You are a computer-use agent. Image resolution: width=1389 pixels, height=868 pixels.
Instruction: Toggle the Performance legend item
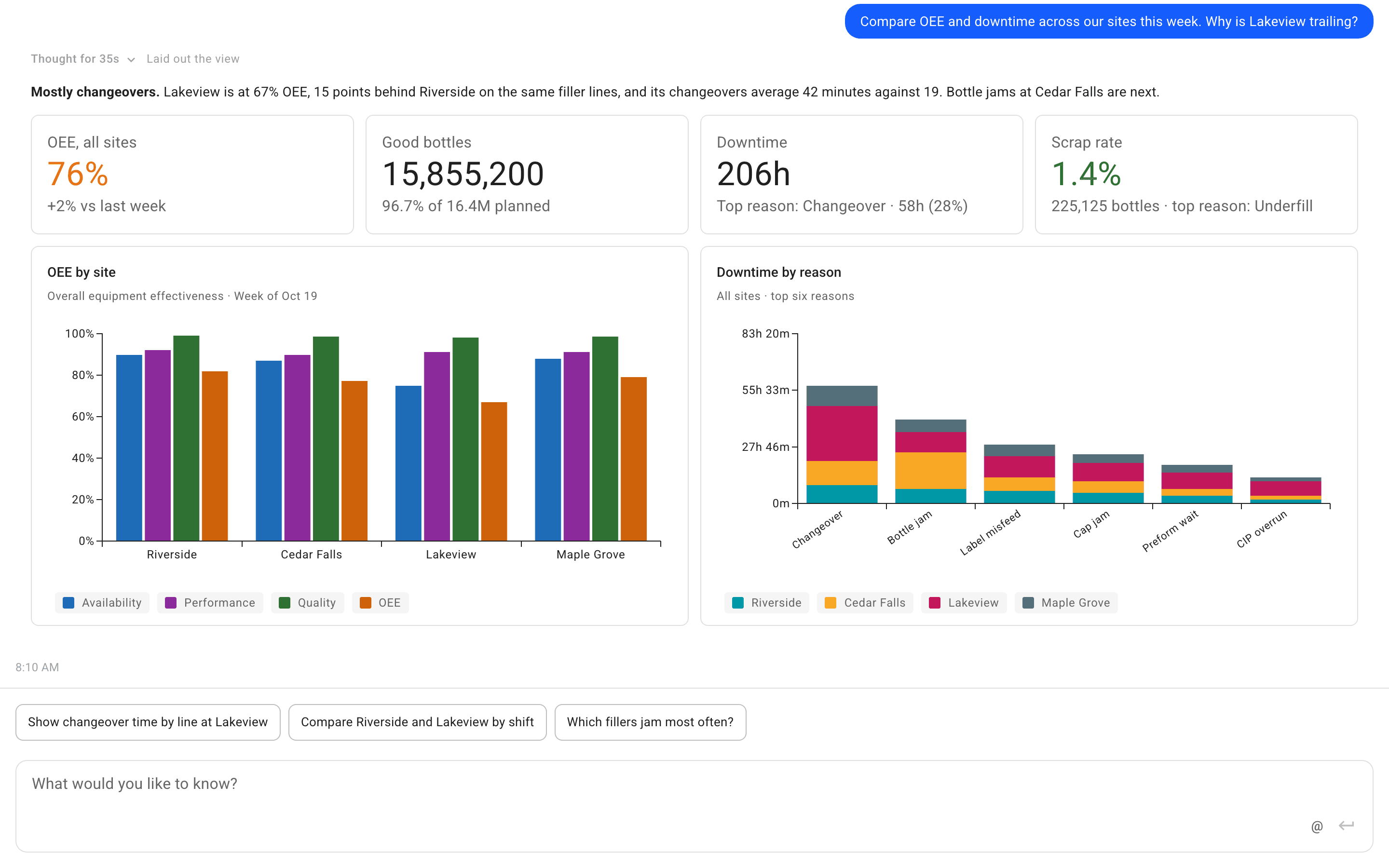click(210, 603)
